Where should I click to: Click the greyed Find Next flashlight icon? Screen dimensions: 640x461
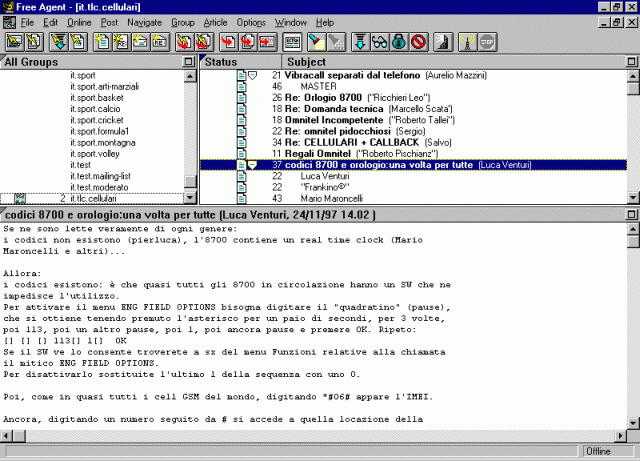pos(336,42)
